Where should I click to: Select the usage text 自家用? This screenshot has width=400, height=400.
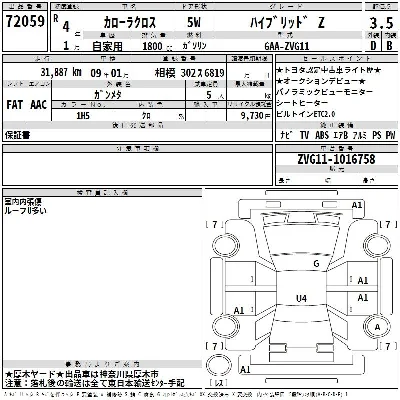107,46
